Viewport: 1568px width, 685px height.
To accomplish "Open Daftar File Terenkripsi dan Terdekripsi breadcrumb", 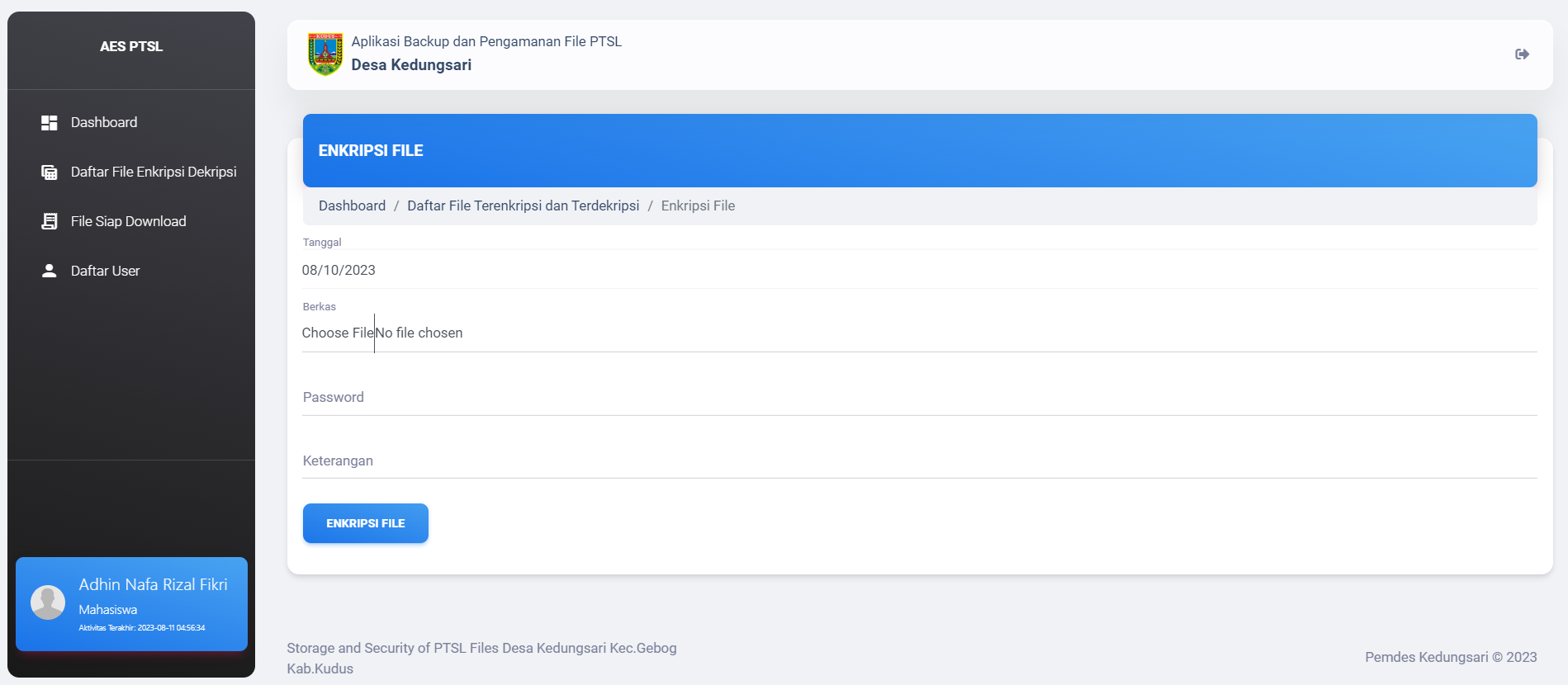I will 523,205.
